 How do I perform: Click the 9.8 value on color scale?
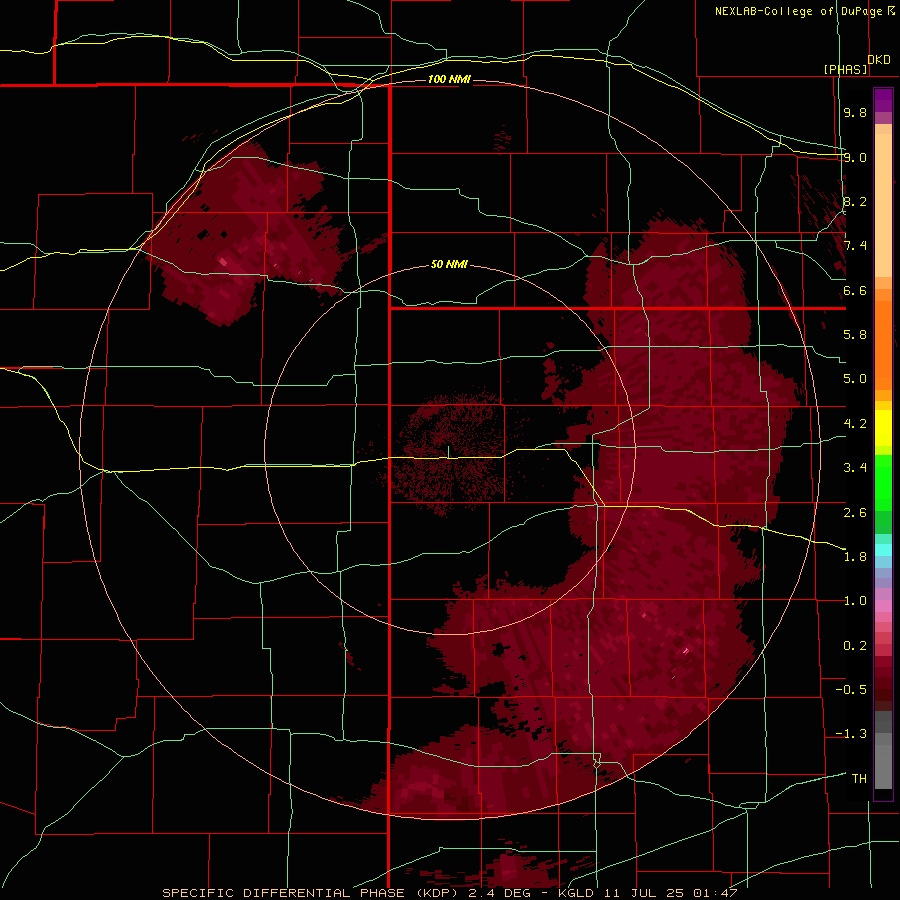click(x=855, y=112)
